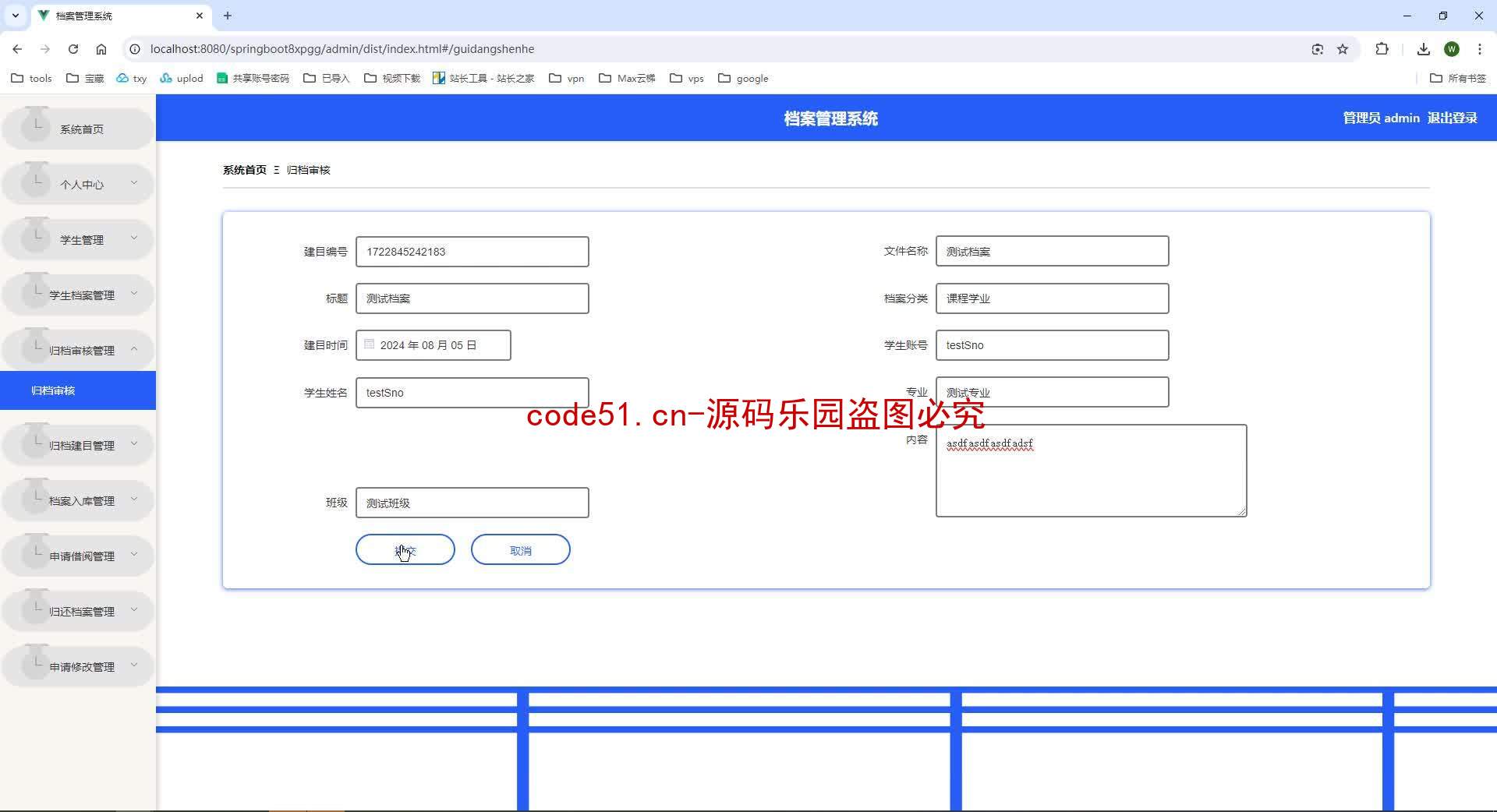Screen dimensions: 1497x812
Task: Click the 管理员 admin label
Action: tap(1381, 118)
